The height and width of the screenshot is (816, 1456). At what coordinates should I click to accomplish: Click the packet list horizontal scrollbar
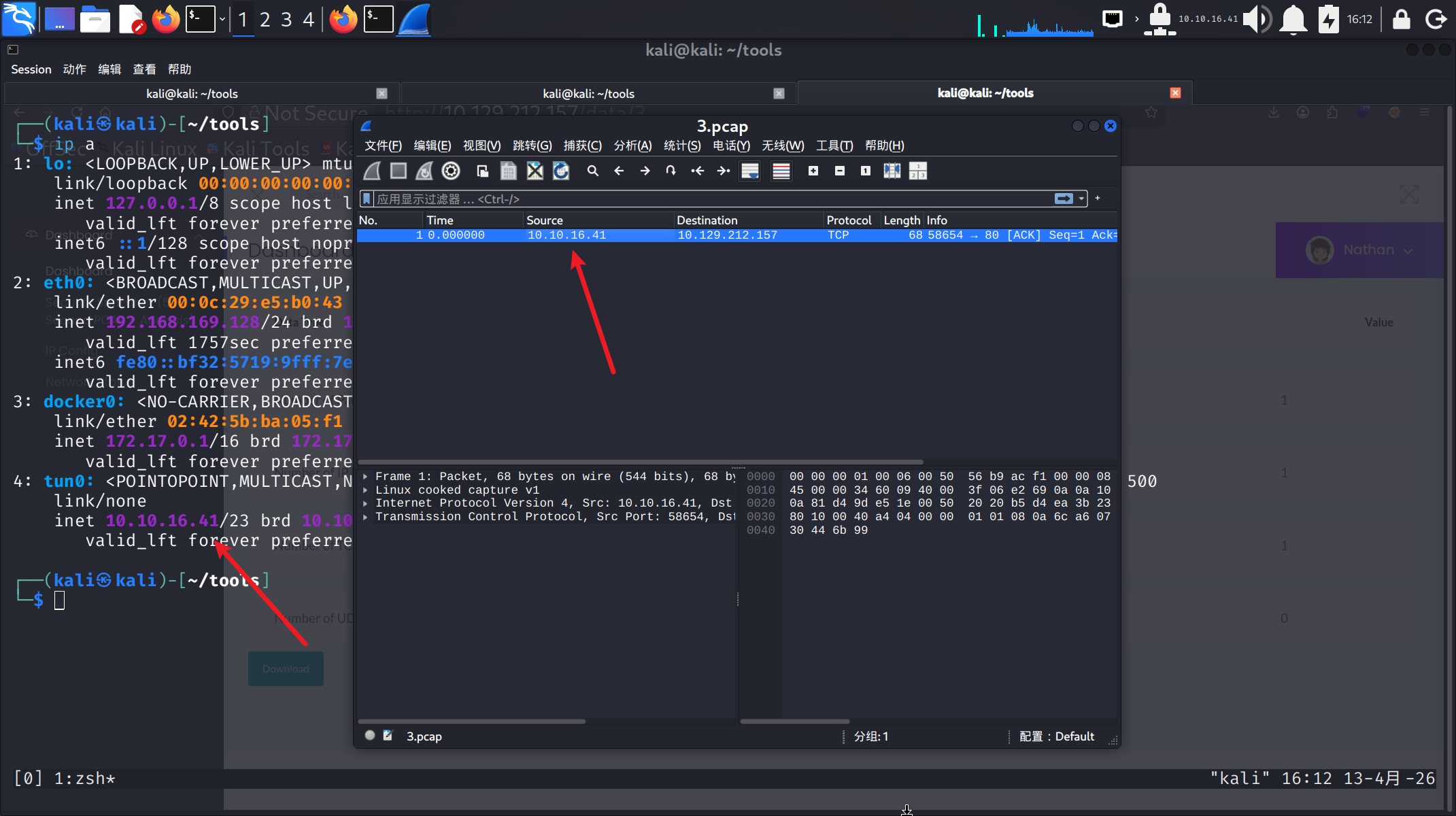point(639,462)
